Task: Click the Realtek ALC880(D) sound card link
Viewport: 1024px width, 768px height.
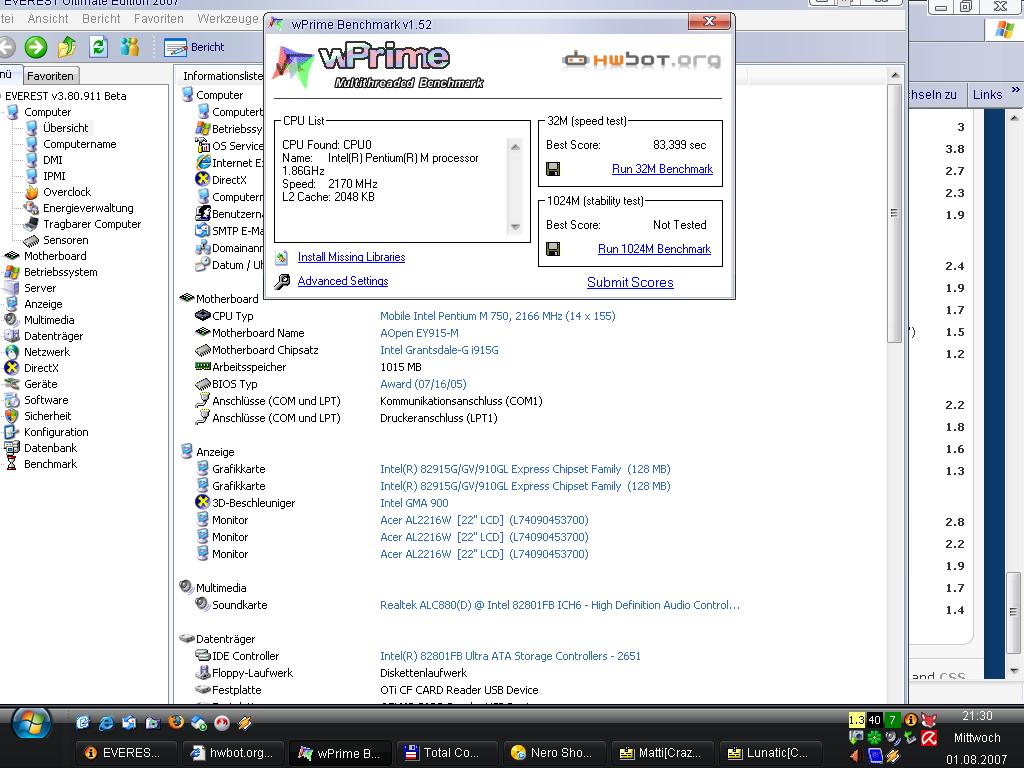Action: tap(560, 605)
